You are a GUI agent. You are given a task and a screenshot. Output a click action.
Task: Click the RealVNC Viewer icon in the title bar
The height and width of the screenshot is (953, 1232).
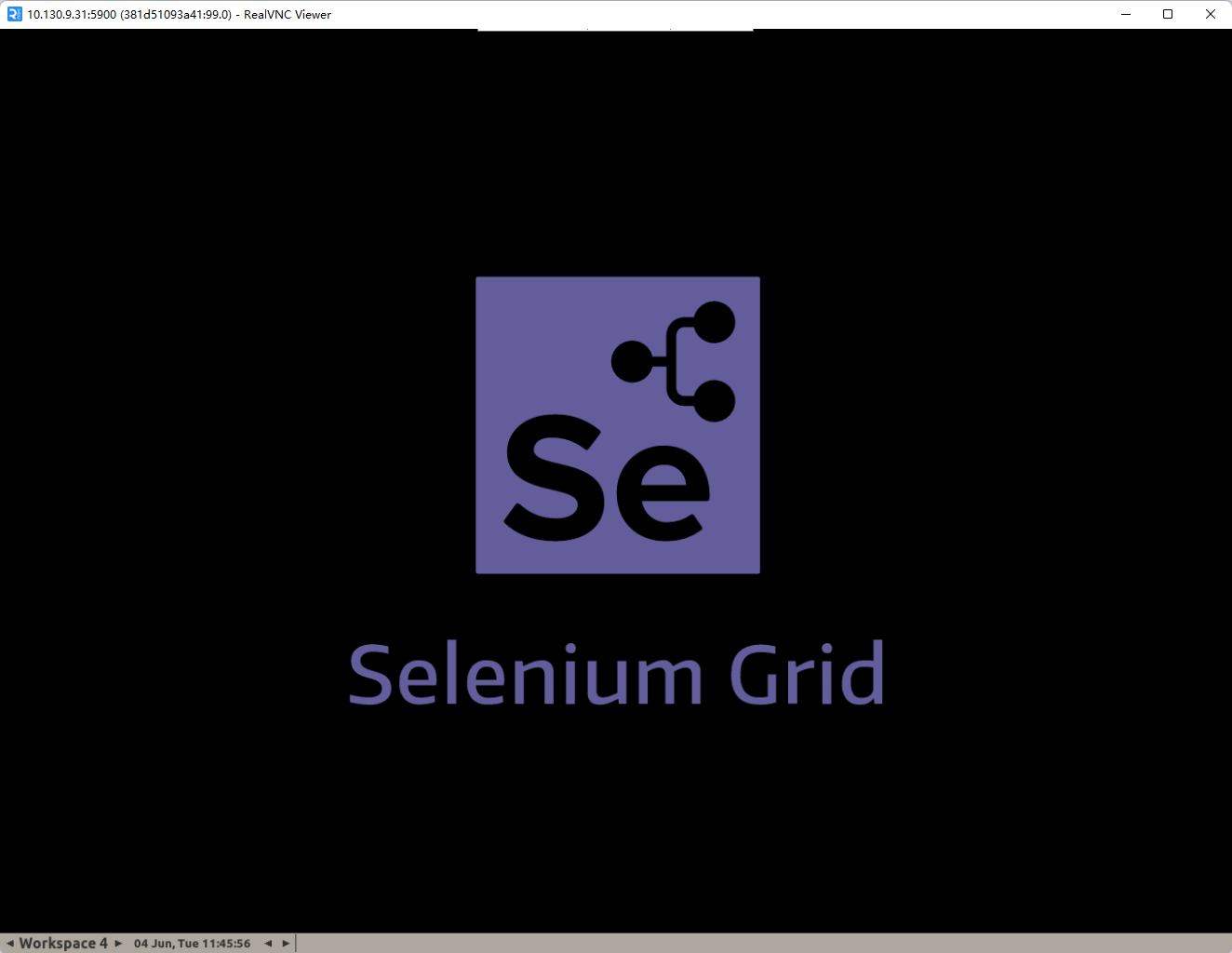pos(13,14)
